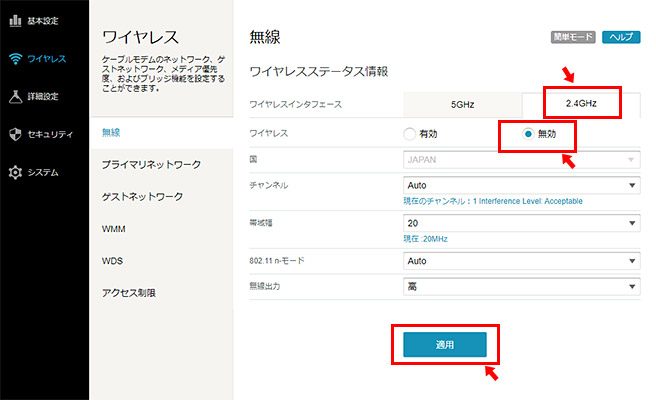Go to the WMM section
Viewport: 656px width, 400px height.
114,229
